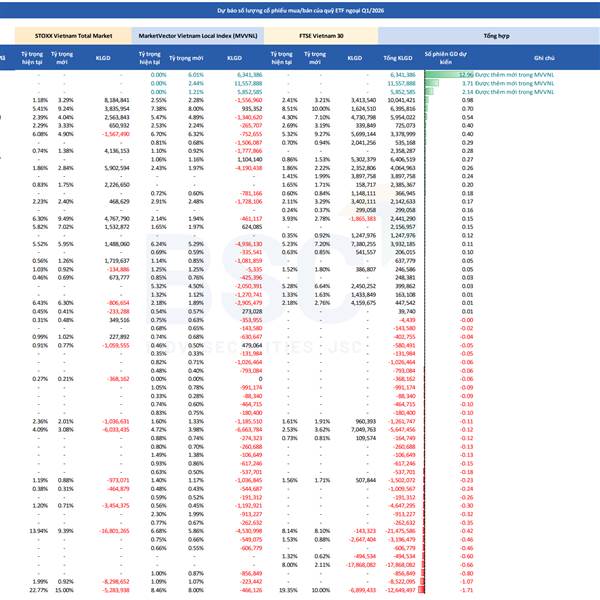Select the 'MarketVector Vietnam Local Index (MVVNL)' header

click(x=198, y=36)
